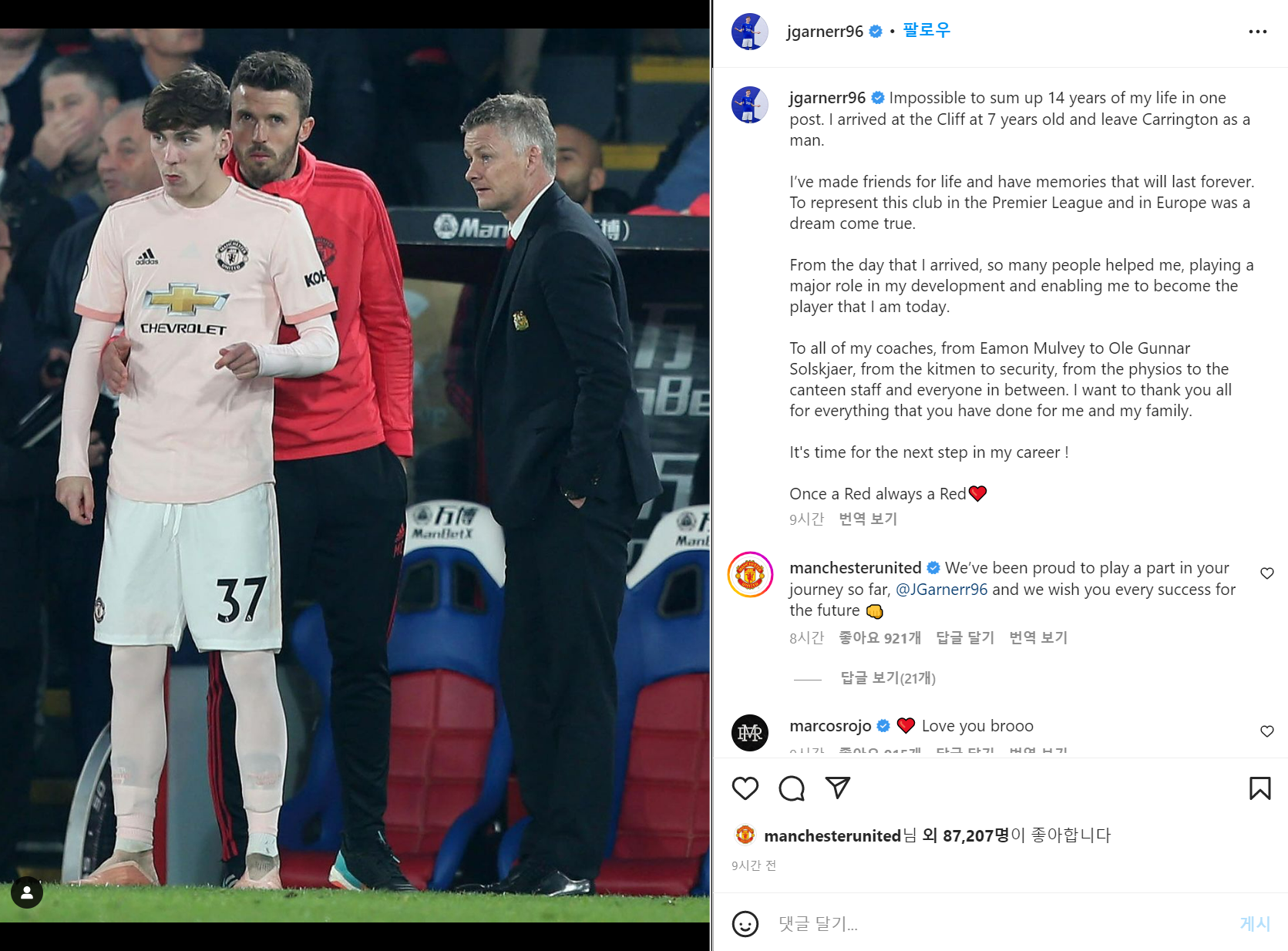Viewport: 1288px width, 951px height.
Task: Open manchesterunited commenter avatar
Action: tap(750, 575)
